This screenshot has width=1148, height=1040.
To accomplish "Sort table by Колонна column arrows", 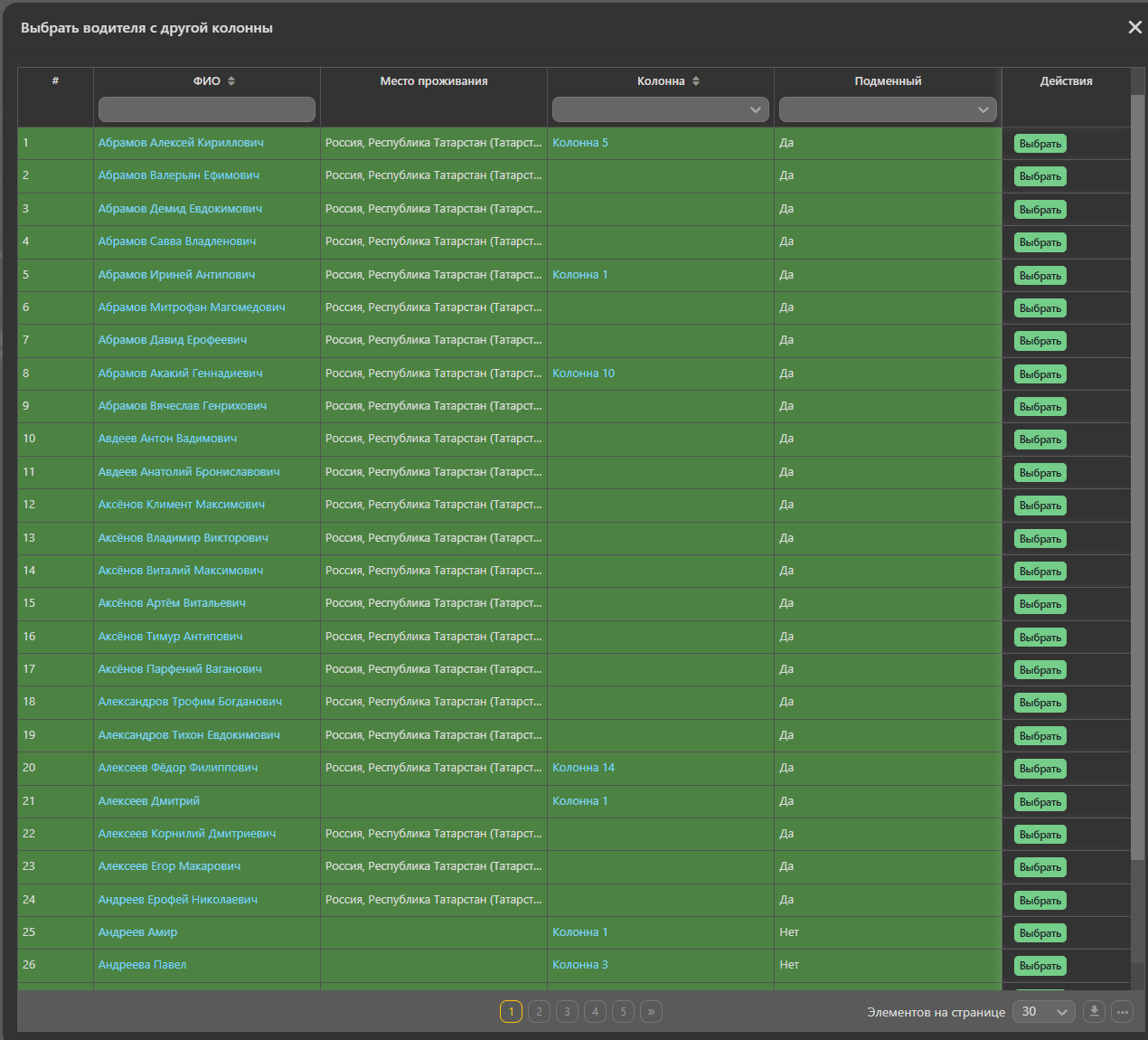I will click(696, 81).
